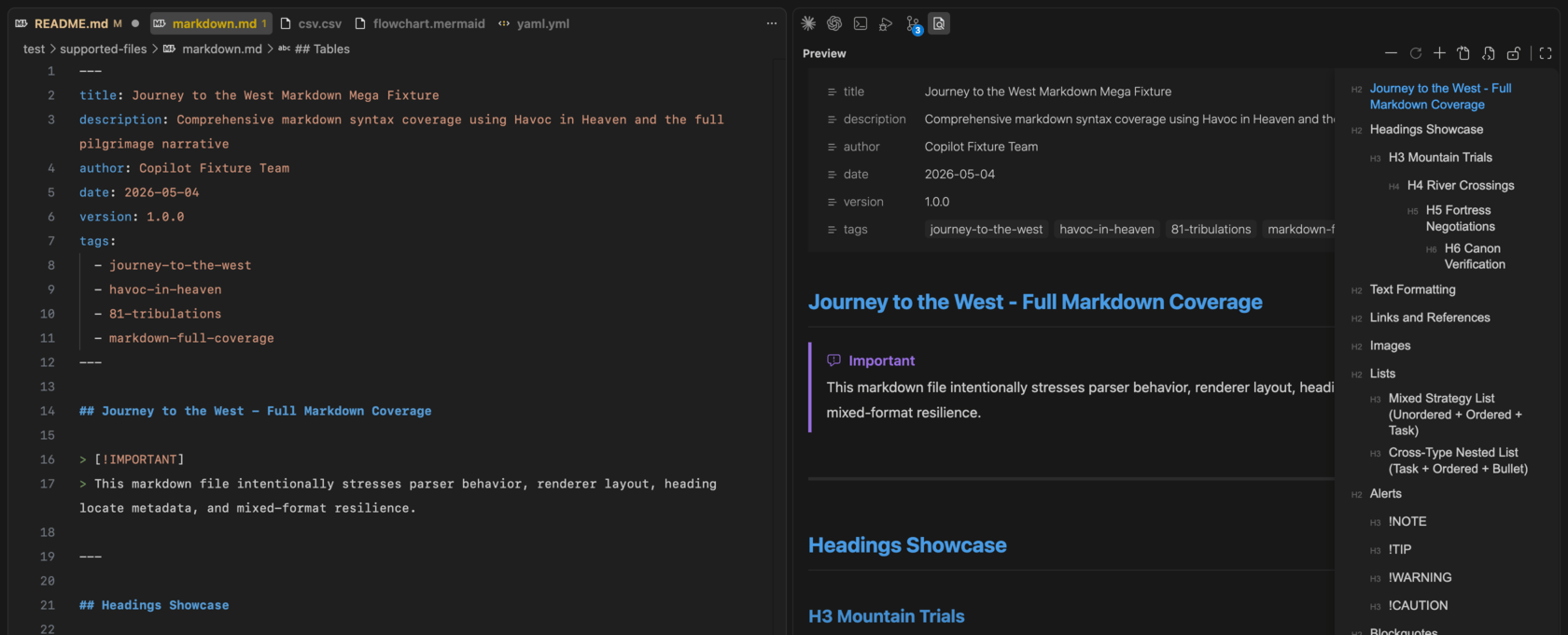
Task: Click the tags property icon
Action: [832, 230]
